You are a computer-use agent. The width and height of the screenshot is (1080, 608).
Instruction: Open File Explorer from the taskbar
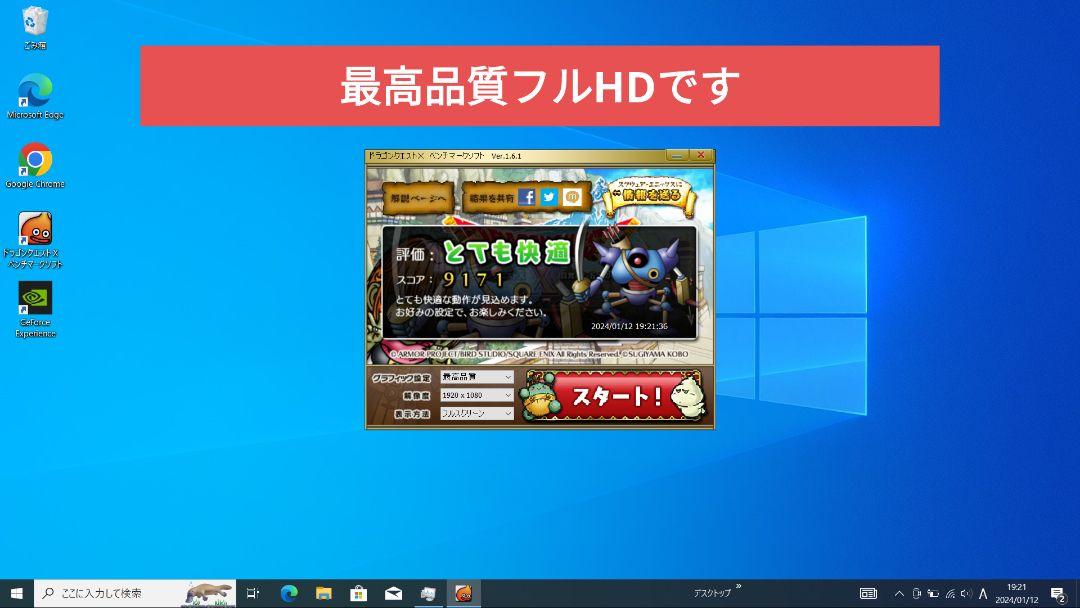(324, 593)
